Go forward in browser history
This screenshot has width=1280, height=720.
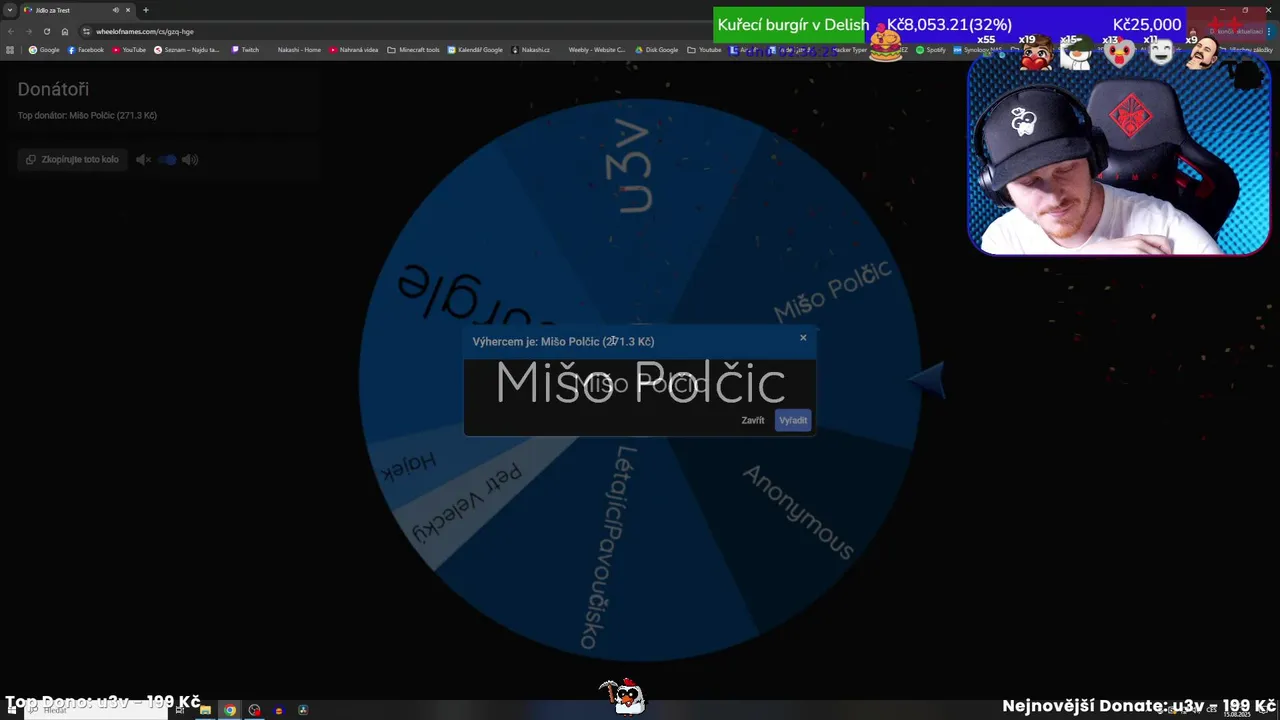click(29, 31)
